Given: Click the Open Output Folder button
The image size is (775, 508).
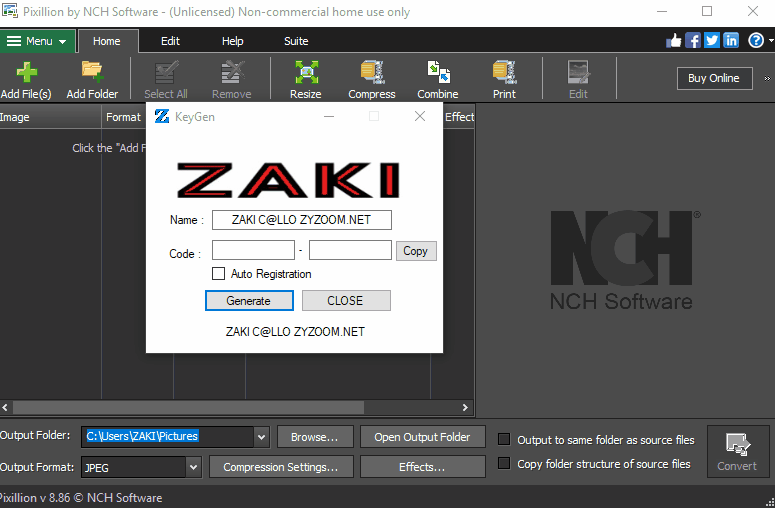Looking at the screenshot, I should click(423, 437).
